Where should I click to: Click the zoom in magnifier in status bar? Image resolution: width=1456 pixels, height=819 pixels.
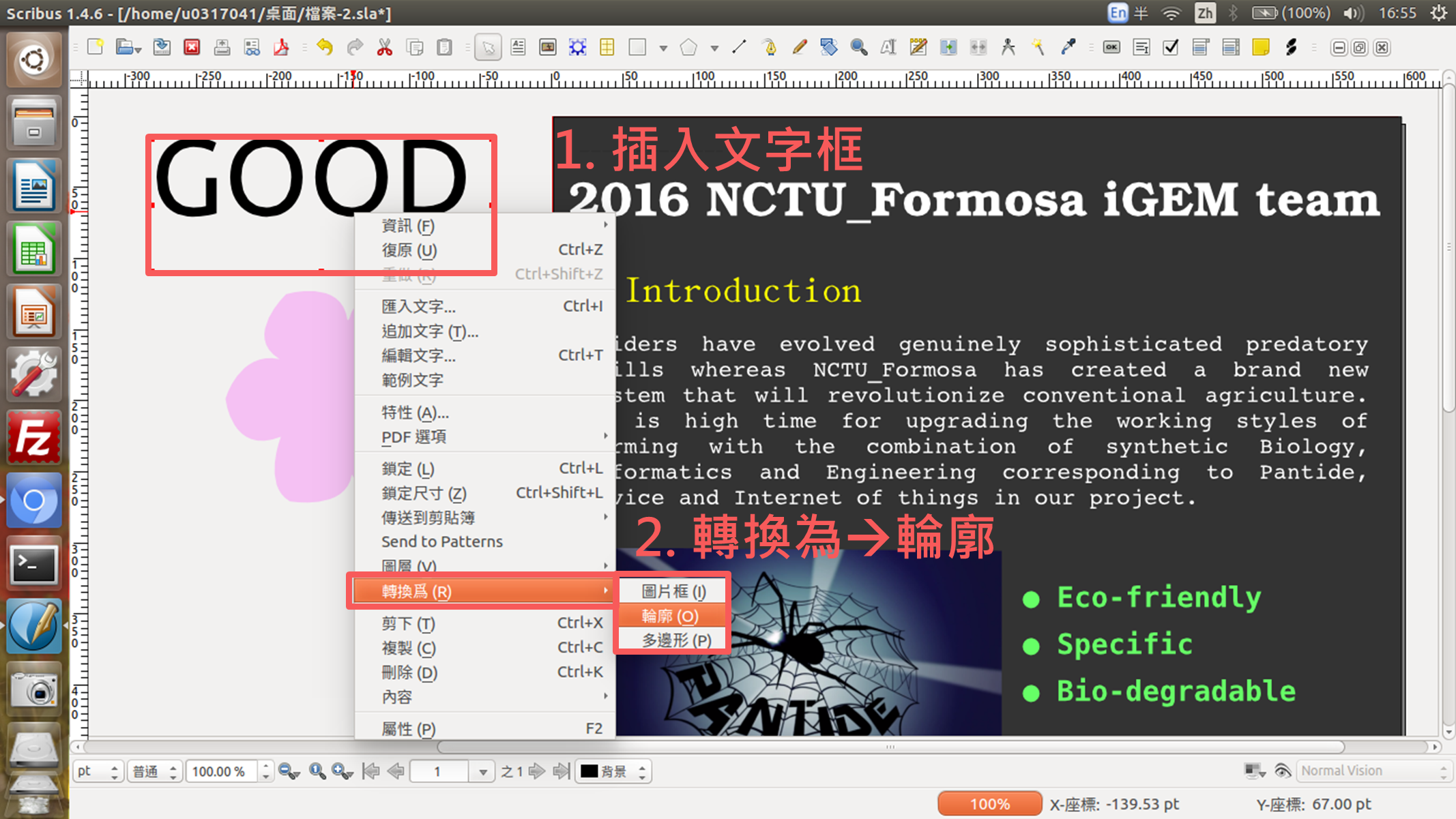[x=342, y=771]
